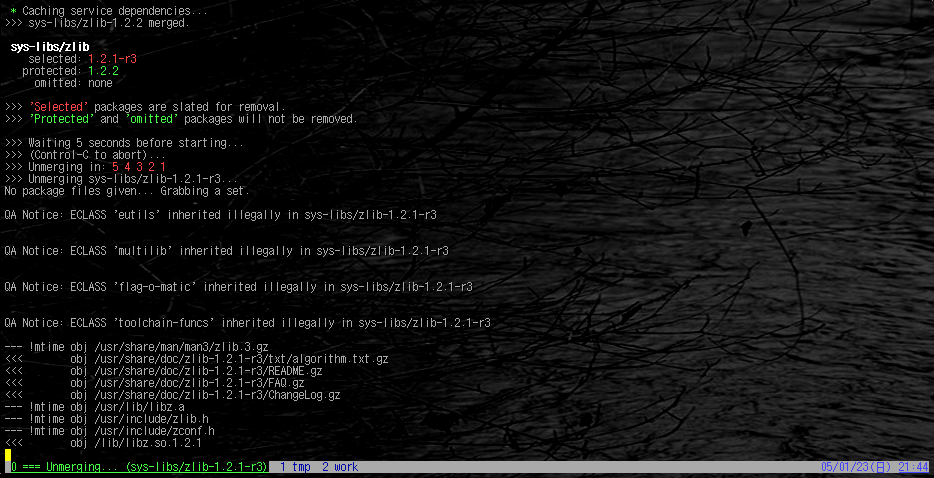934x478 pixels.
Task: Click the green 'omitted' quoted word
Action: coord(151,119)
